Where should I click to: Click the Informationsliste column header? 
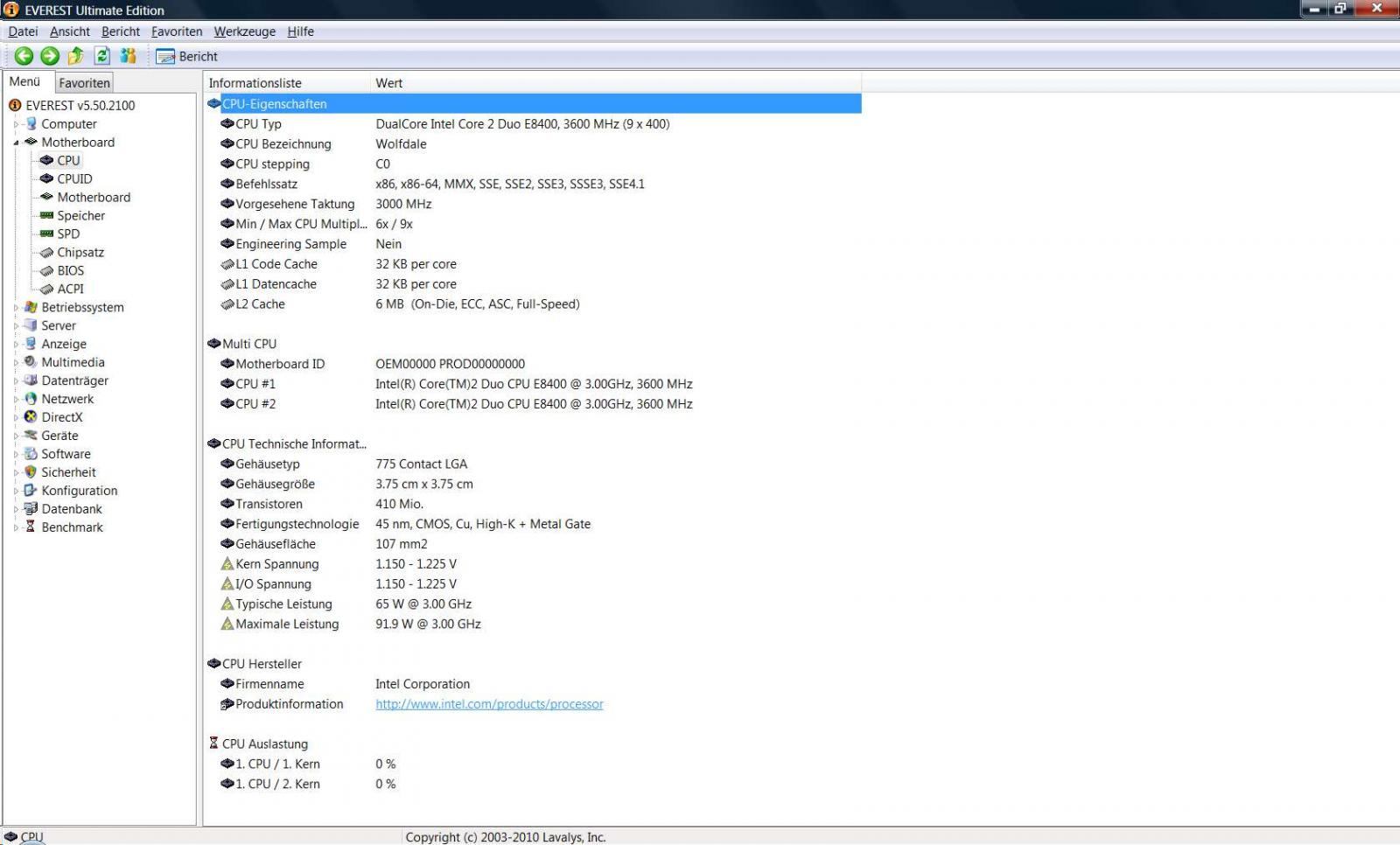tap(287, 83)
